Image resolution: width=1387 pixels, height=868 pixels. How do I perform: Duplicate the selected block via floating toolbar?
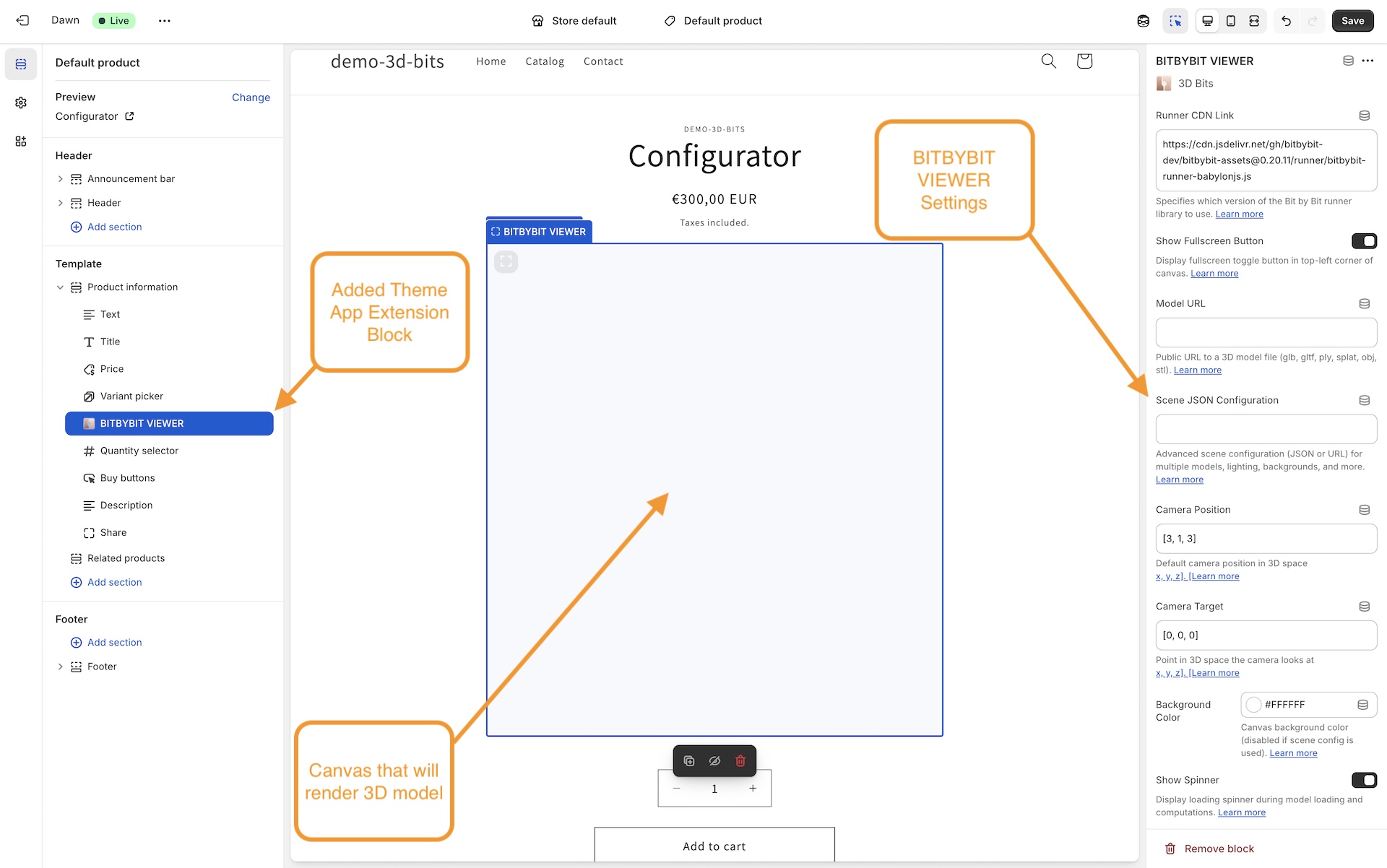click(x=688, y=760)
